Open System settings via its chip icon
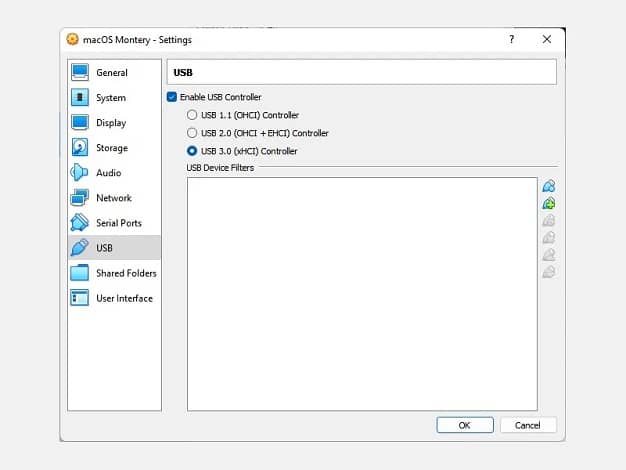The width and height of the screenshot is (626, 470). tap(80, 97)
